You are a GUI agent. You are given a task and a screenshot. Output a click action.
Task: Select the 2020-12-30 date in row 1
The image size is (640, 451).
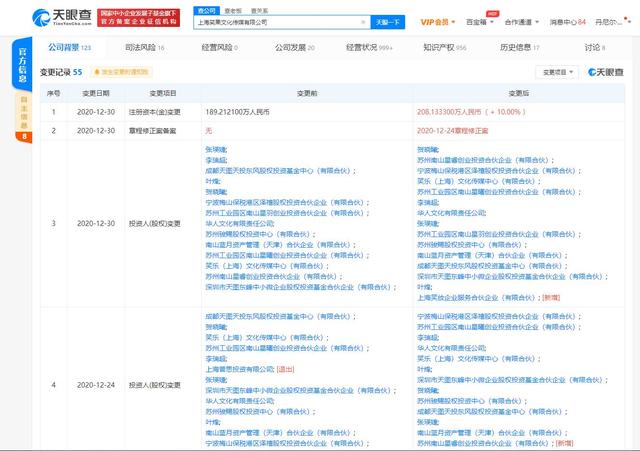coord(96,112)
